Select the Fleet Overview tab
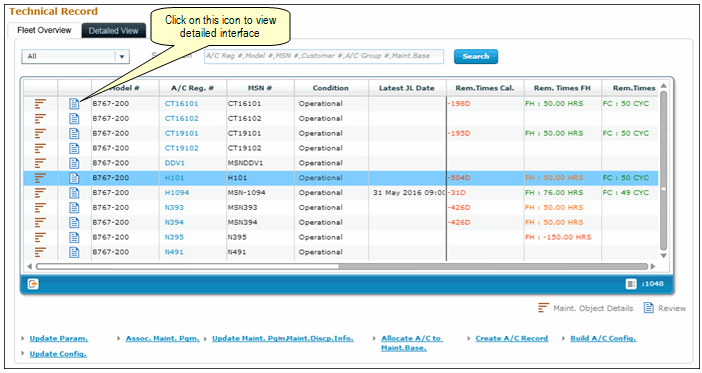The width and height of the screenshot is (702, 373). 44,30
